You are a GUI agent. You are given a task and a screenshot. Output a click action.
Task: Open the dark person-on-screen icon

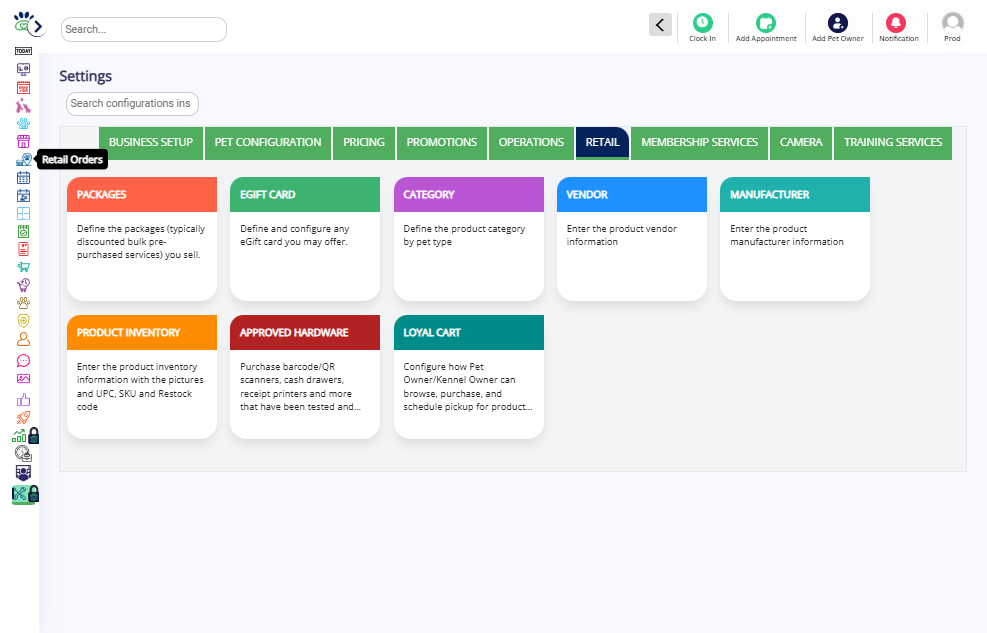tap(23, 472)
